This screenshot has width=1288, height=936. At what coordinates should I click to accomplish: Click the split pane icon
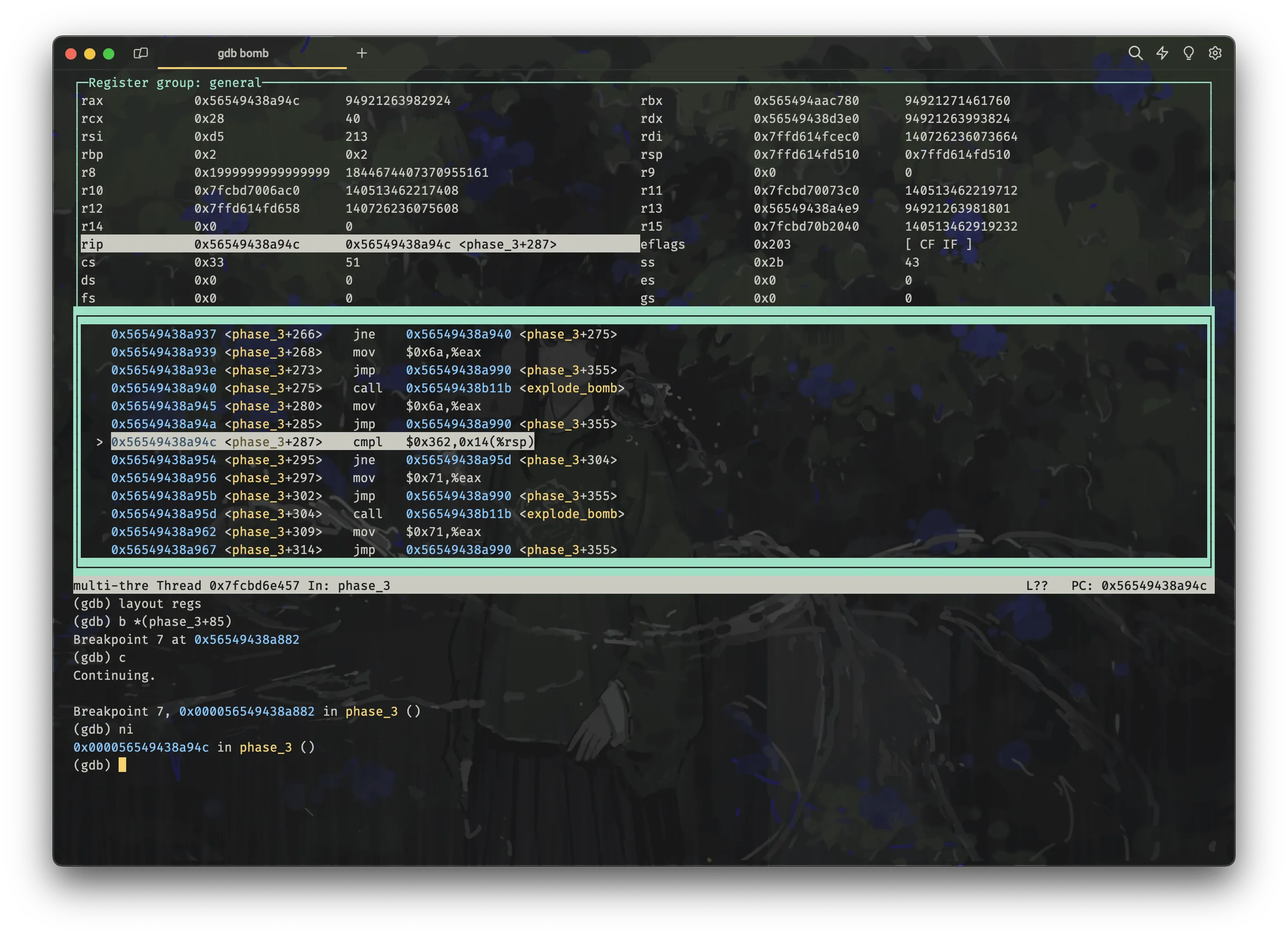pyautogui.click(x=140, y=53)
